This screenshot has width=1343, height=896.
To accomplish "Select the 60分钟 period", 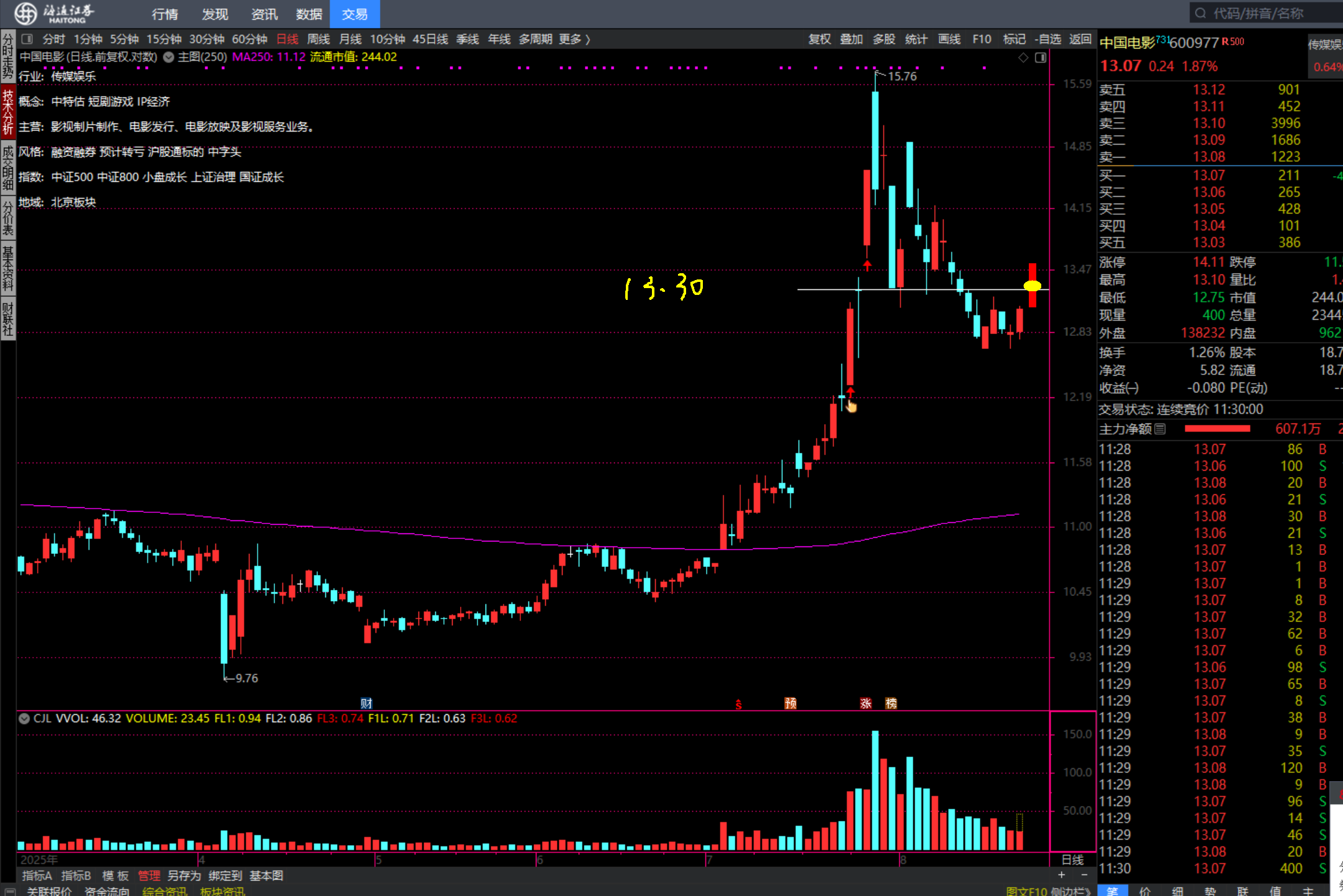I will click(x=250, y=39).
